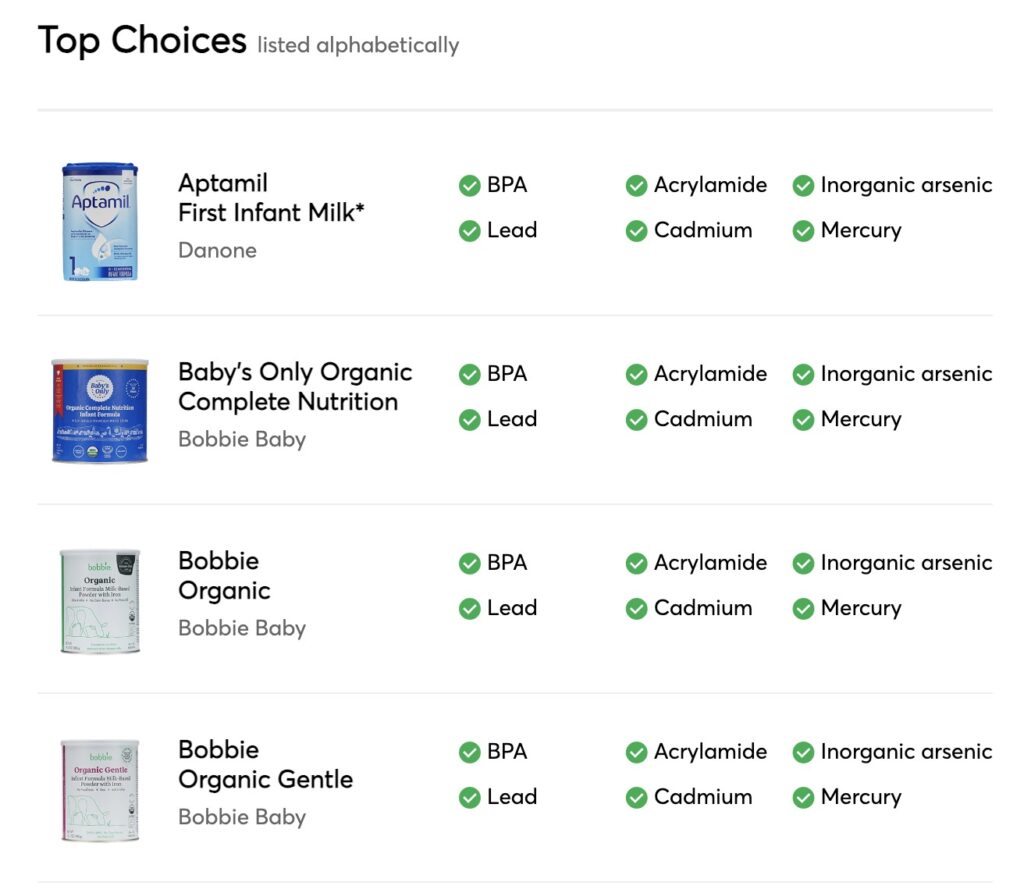Select the Bobbie Organic Gentle title
Image resolution: width=1024 pixels, height=893 pixels.
point(265,764)
